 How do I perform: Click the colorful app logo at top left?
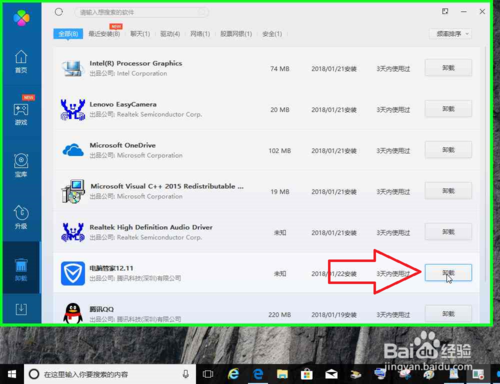click(22, 18)
